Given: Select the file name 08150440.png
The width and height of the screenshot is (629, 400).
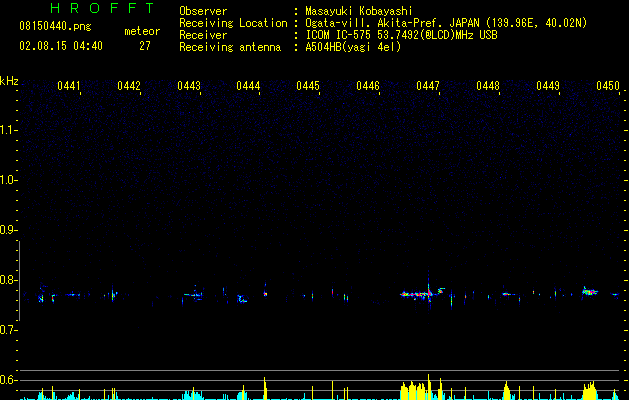Looking at the screenshot, I should (55, 26).
